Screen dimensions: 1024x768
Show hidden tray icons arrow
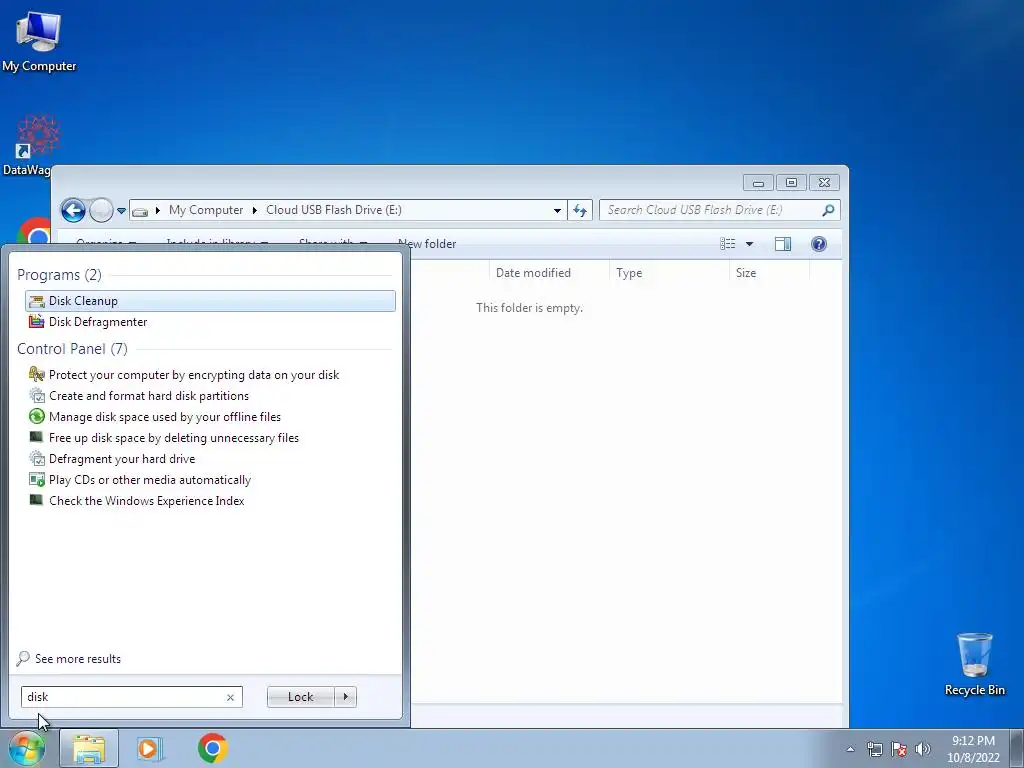pyautogui.click(x=850, y=749)
